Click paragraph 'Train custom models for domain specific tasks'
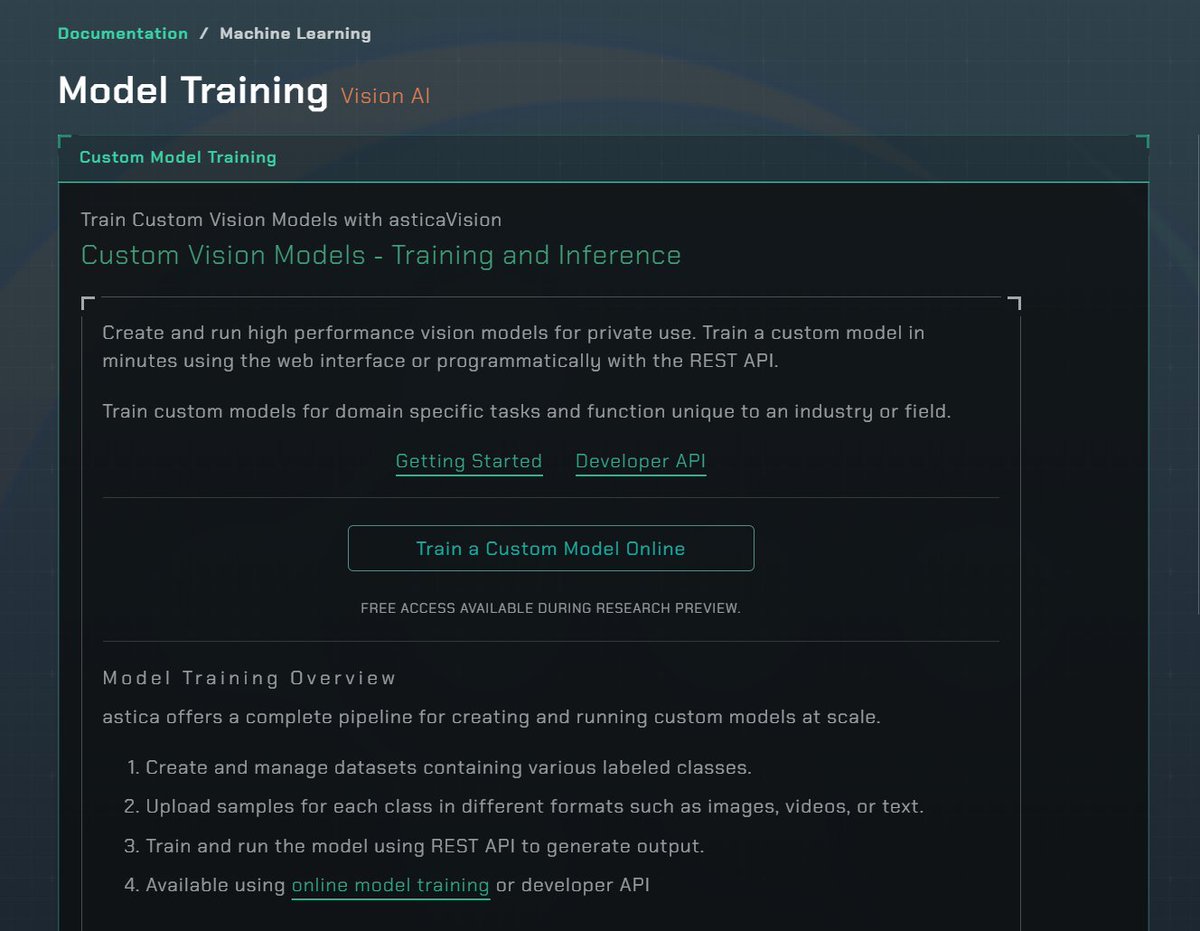1200x931 pixels. click(x=527, y=411)
